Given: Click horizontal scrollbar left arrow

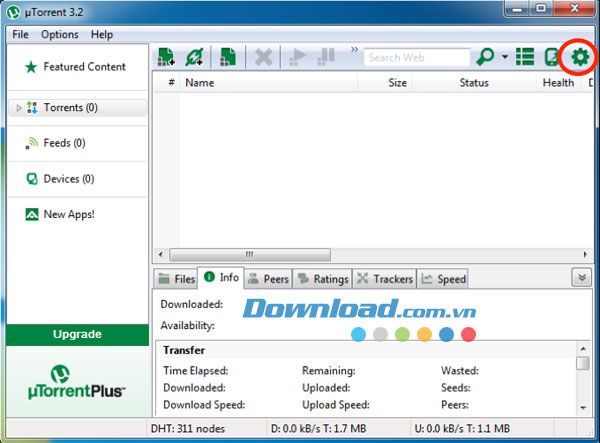Looking at the screenshot, I should pos(161,254).
